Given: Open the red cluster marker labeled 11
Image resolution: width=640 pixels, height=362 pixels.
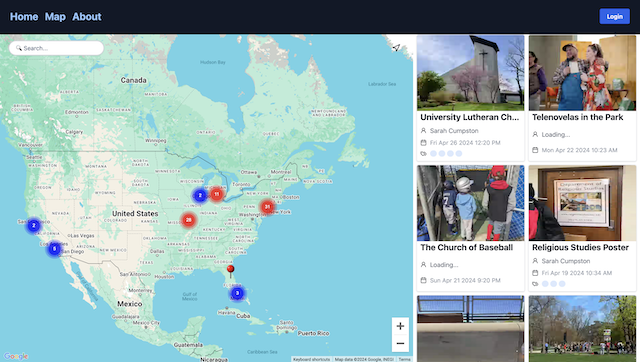Looking at the screenshot, I should click(x=217, y=194).
